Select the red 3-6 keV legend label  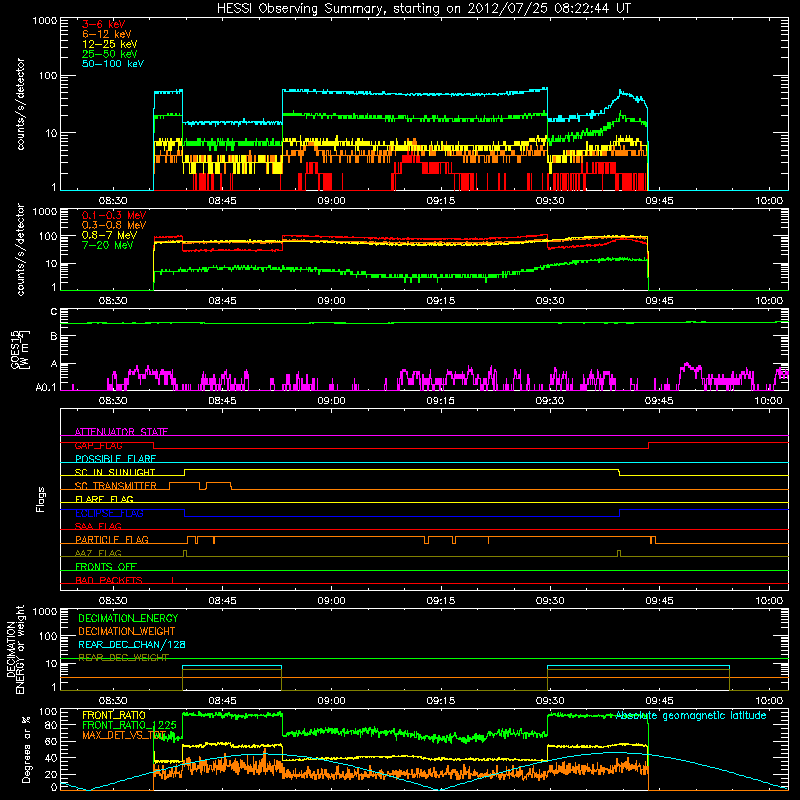(104, 24)
